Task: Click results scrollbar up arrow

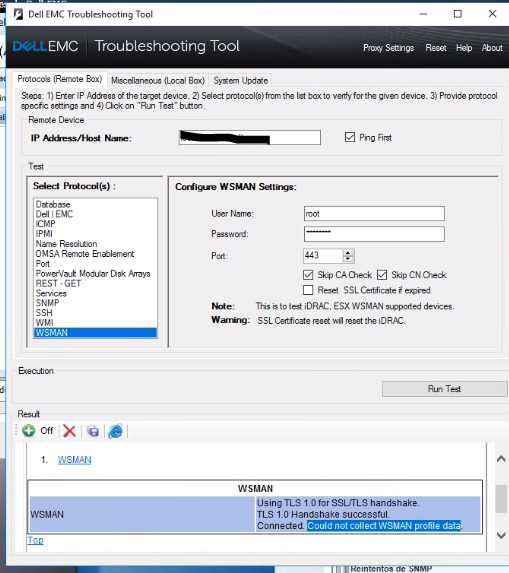Action: tap(501, 458)
